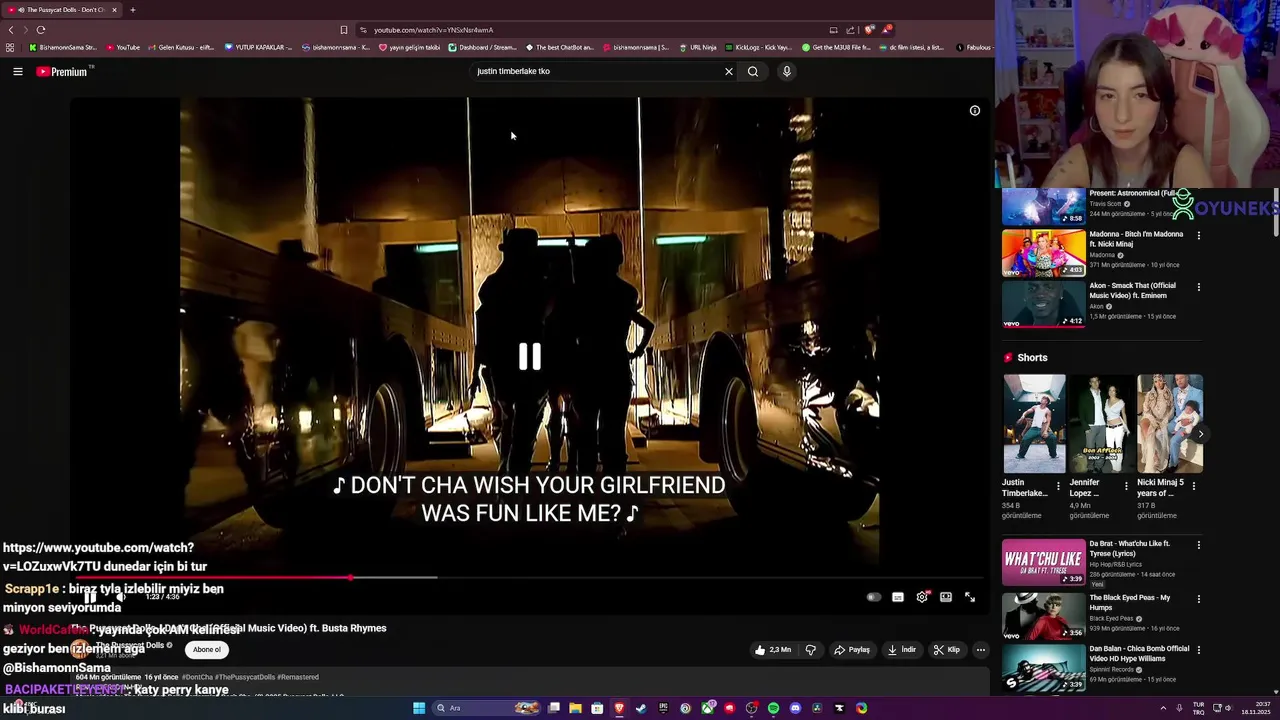Open menu for the Nicki Minaj short
Image resolution: width=1280 pixels, height=720 pixels.
1194,487
